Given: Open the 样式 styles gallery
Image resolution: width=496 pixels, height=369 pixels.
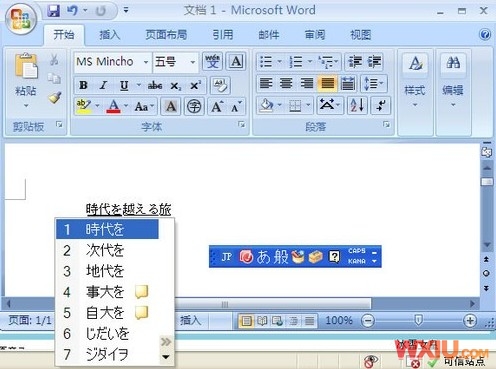Looking at the screenshot, I should click(x=415, y=80).
